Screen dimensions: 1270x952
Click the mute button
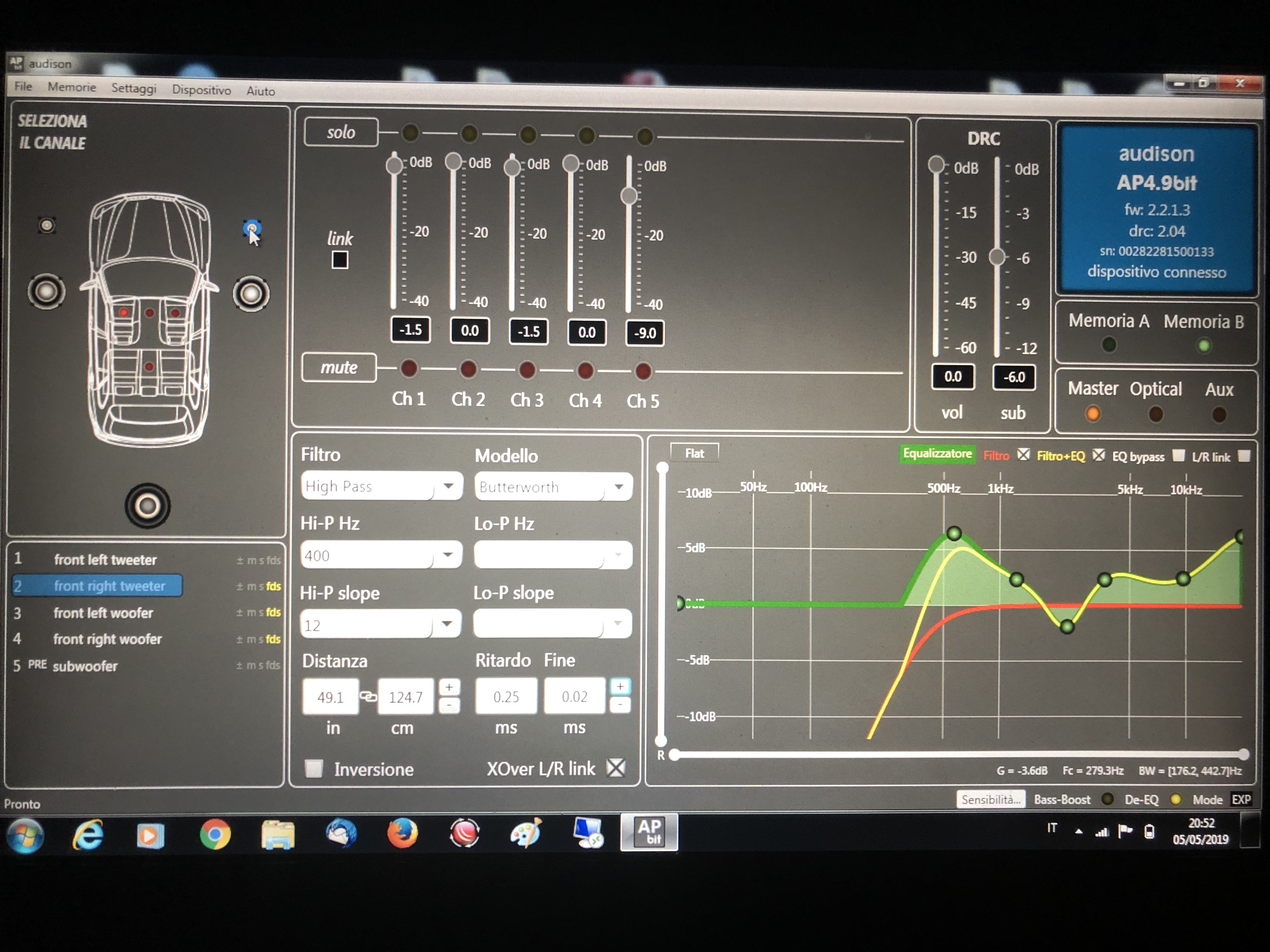[339, 367]
